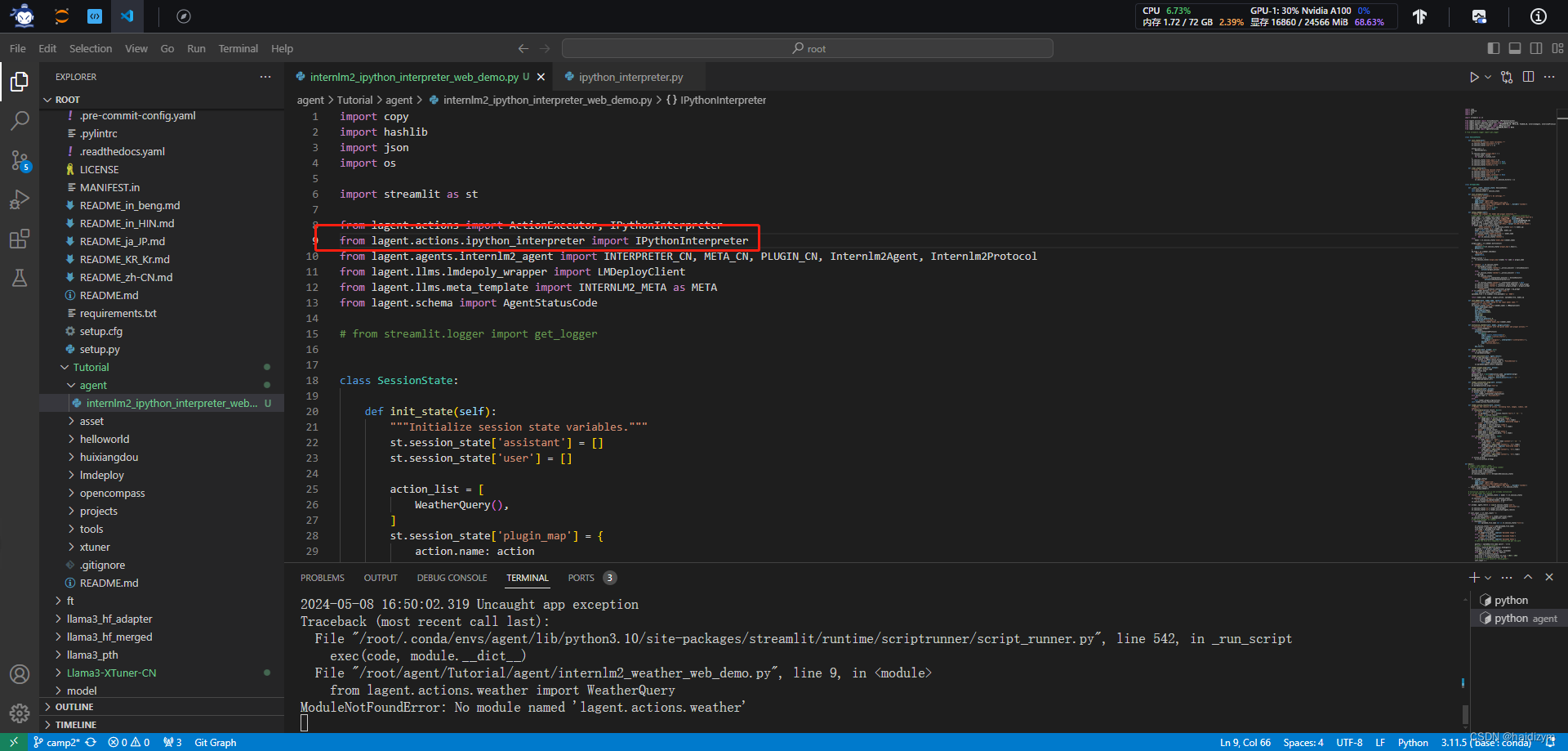Image resolution: width=1568 pixels, height=751 pixels.
Task: Collapse the agent folder in explorer
Action: click(162, 385)
